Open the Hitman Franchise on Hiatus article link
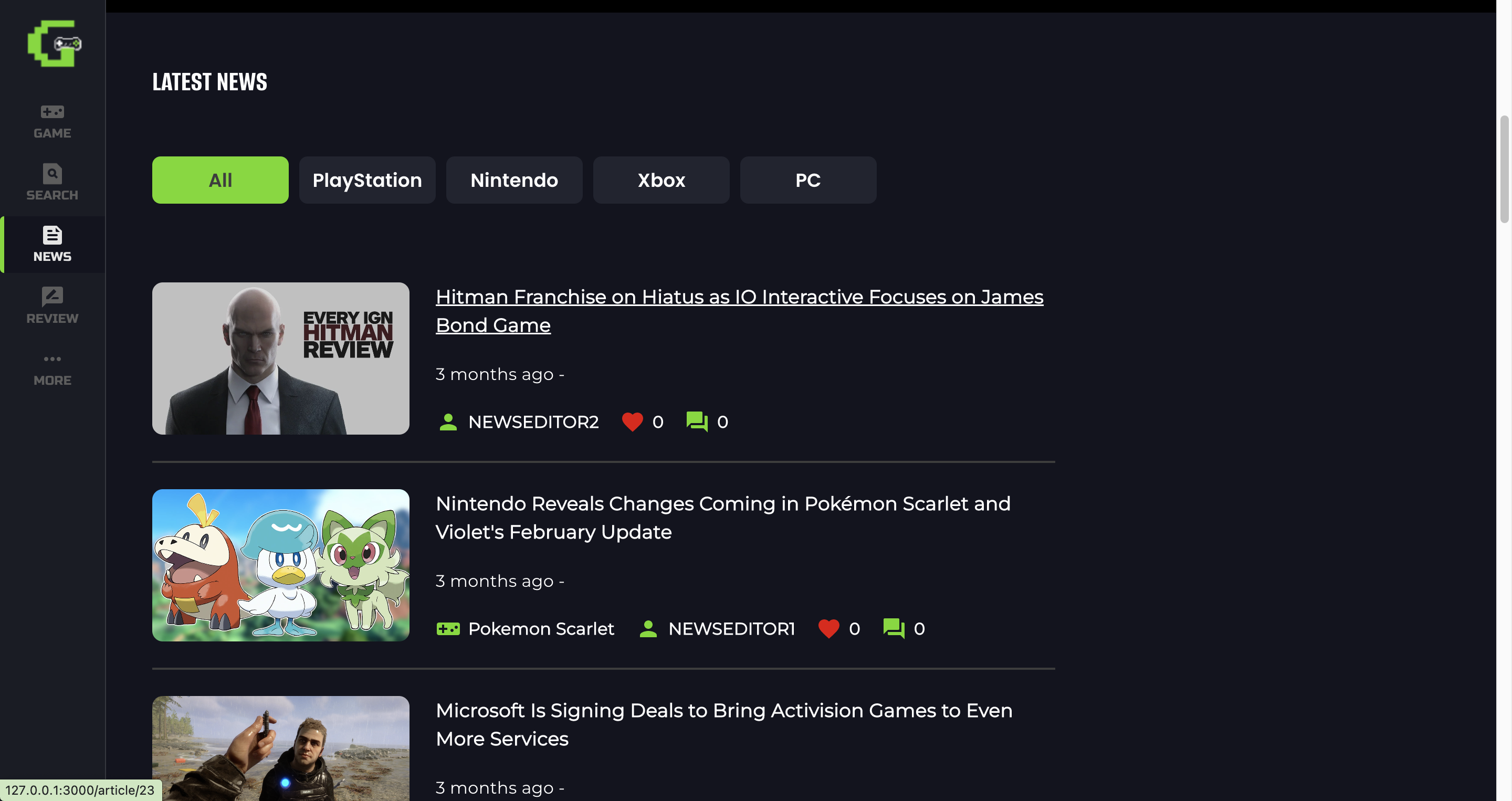The image size is (1512, 801). point(740,311)
